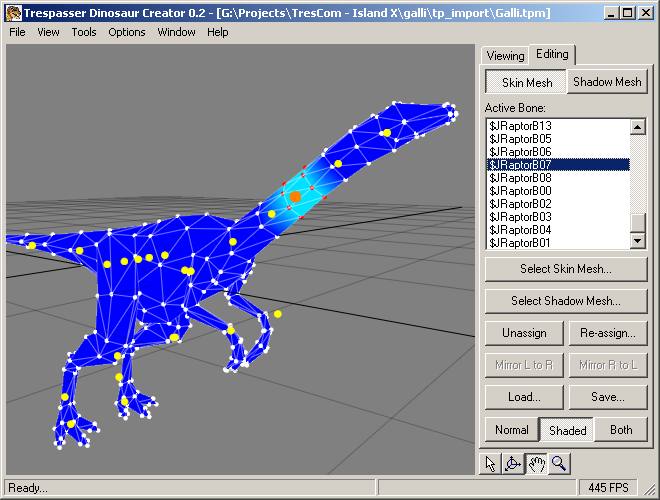Click the disabled Mirror R to L button
The height and width of the screenshot is (500, 660).
(x=607, y=365)
